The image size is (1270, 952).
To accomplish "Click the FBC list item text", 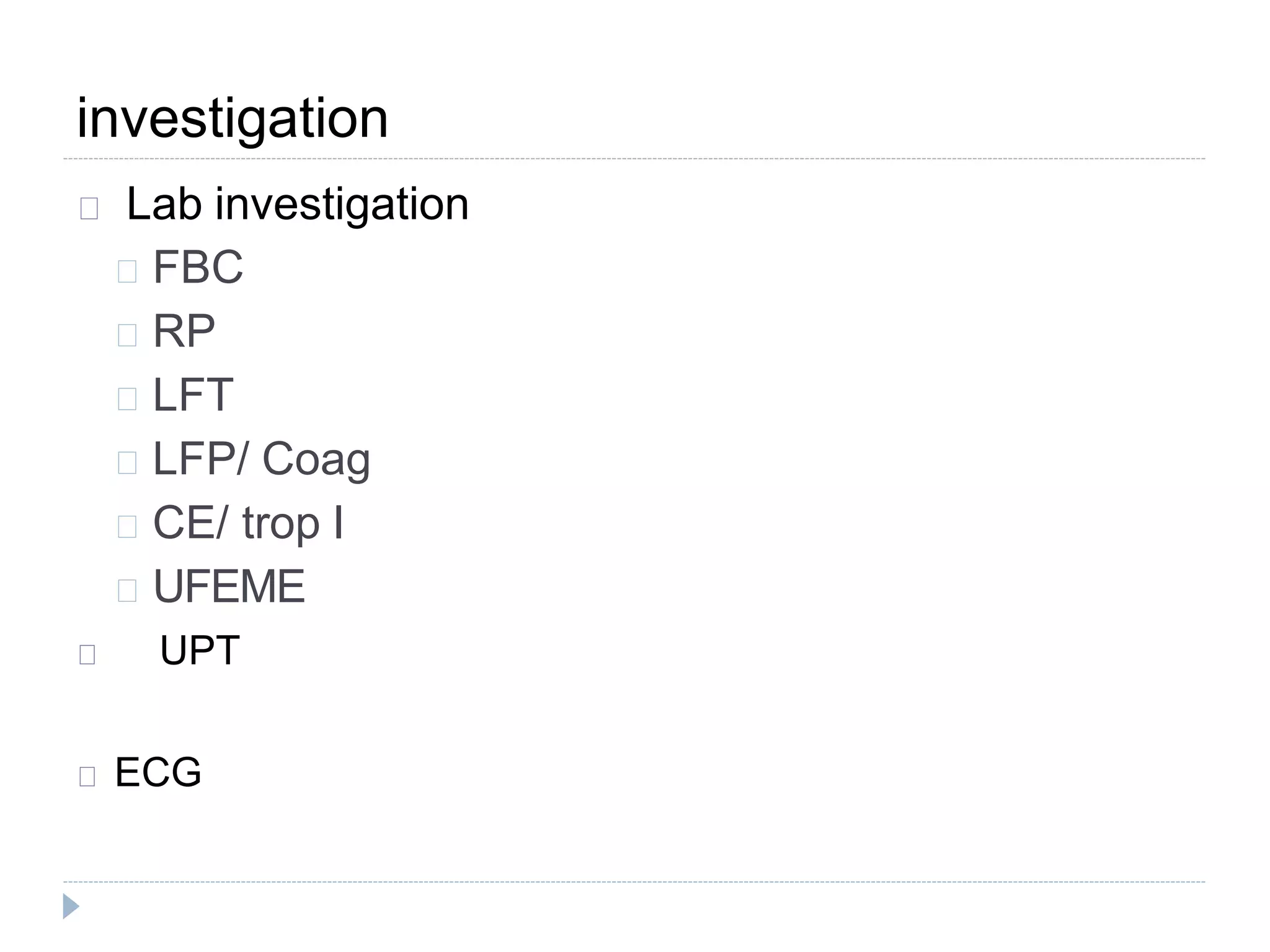I will pyautogui.click(x=198, y=267).
